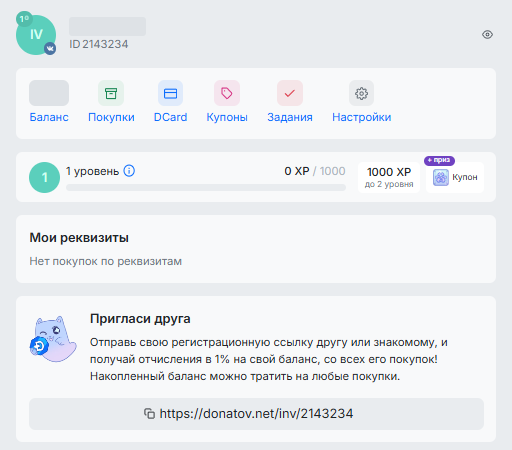
Task: Click the VK badge on the avatar
Action: pos(50,49)
